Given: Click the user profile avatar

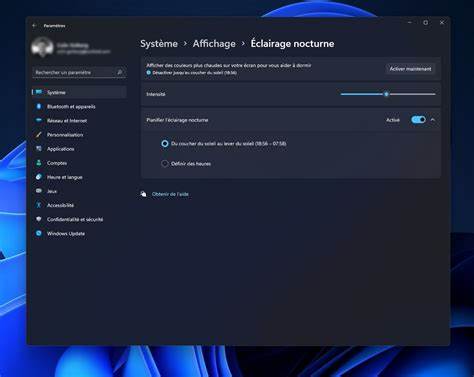Looking at the screenshot, I should coord(42,48).
